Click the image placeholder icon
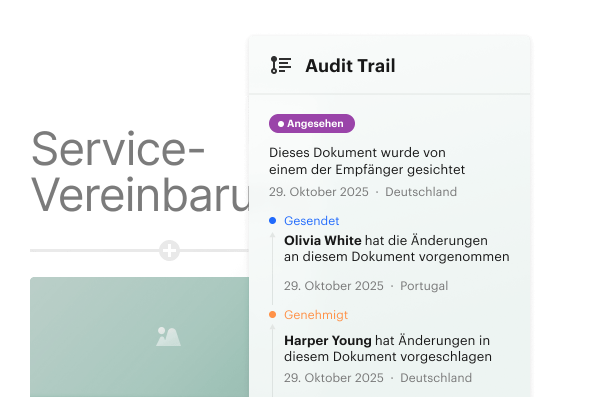590x397 pixels. pyautogui.click(x=168, y=336)
